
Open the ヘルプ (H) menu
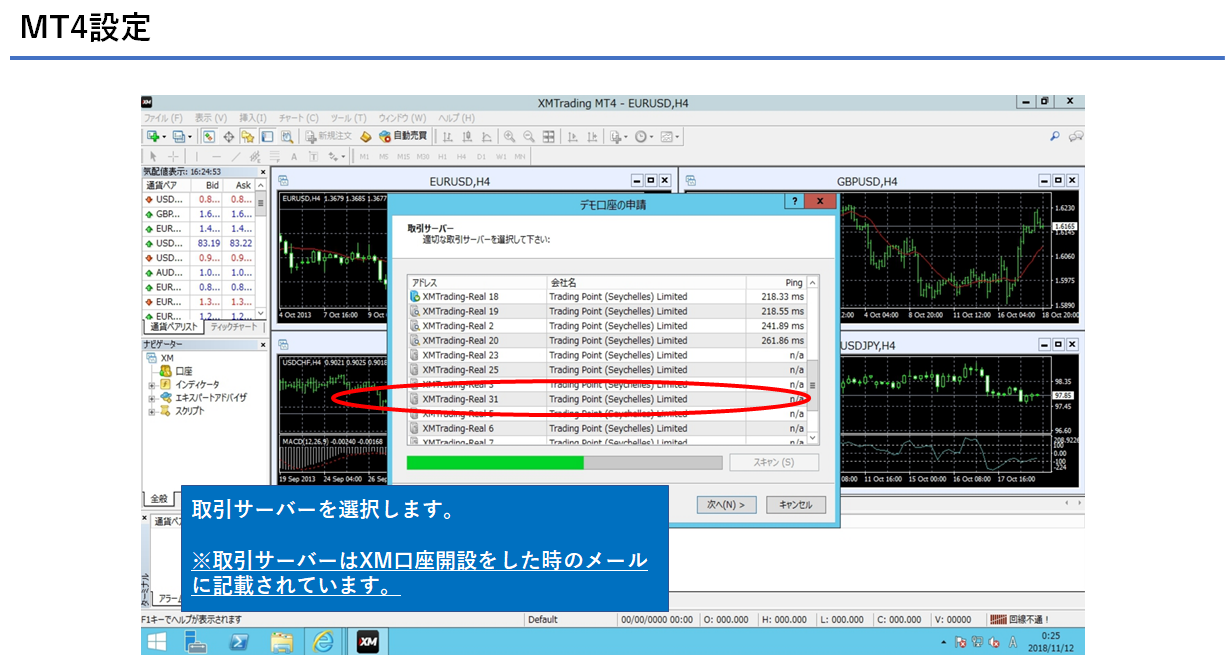click(x=457, y=118)
